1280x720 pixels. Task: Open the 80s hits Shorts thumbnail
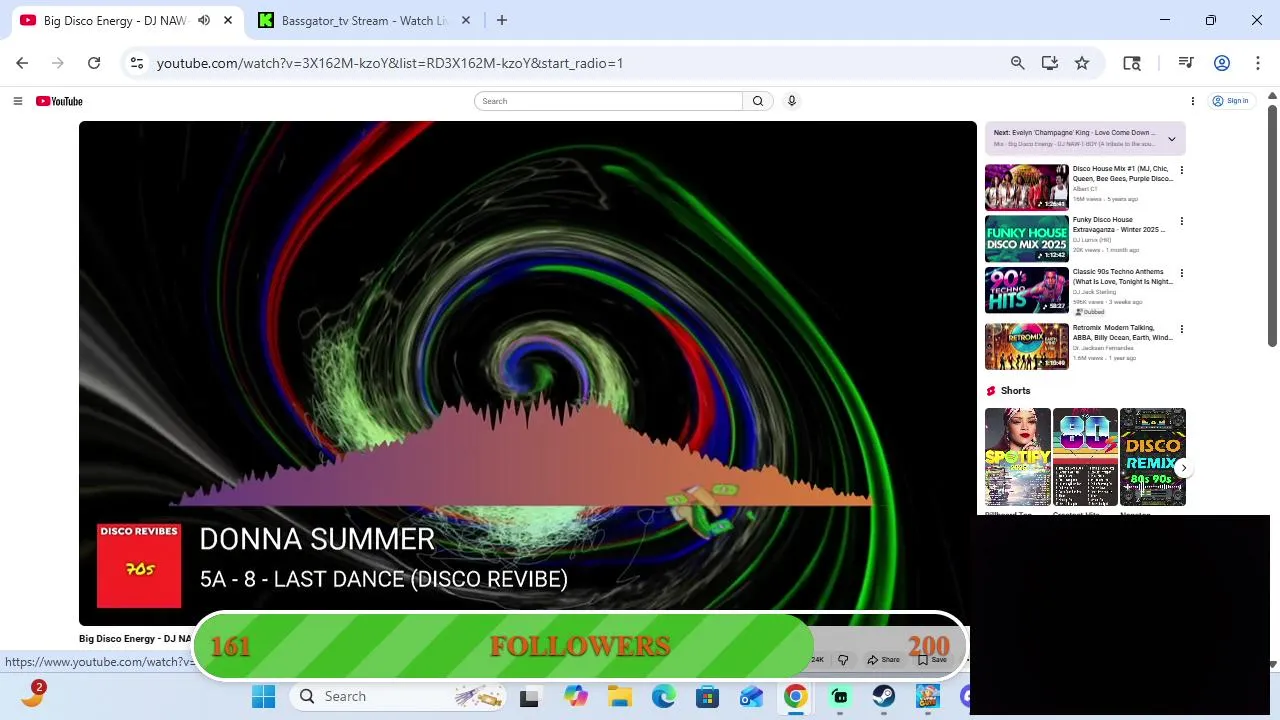coord(1085,457)
